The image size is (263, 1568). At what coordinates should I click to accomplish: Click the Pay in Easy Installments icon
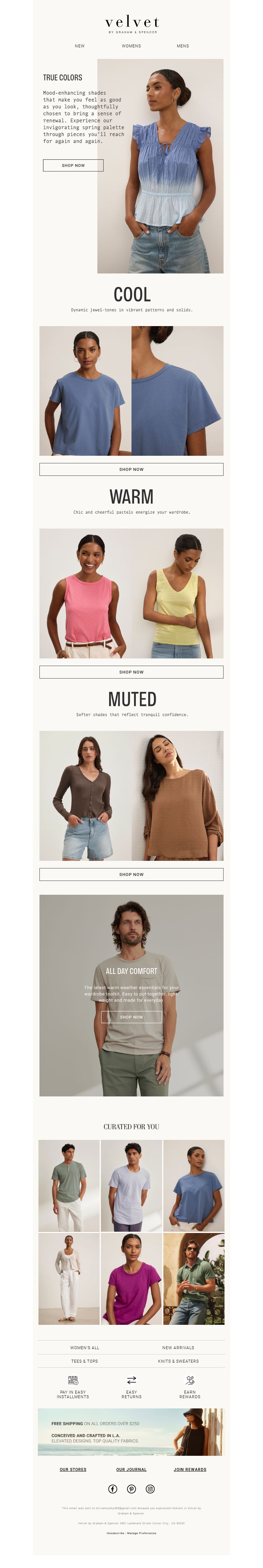pyautogui.click(x=73, y=1380)
